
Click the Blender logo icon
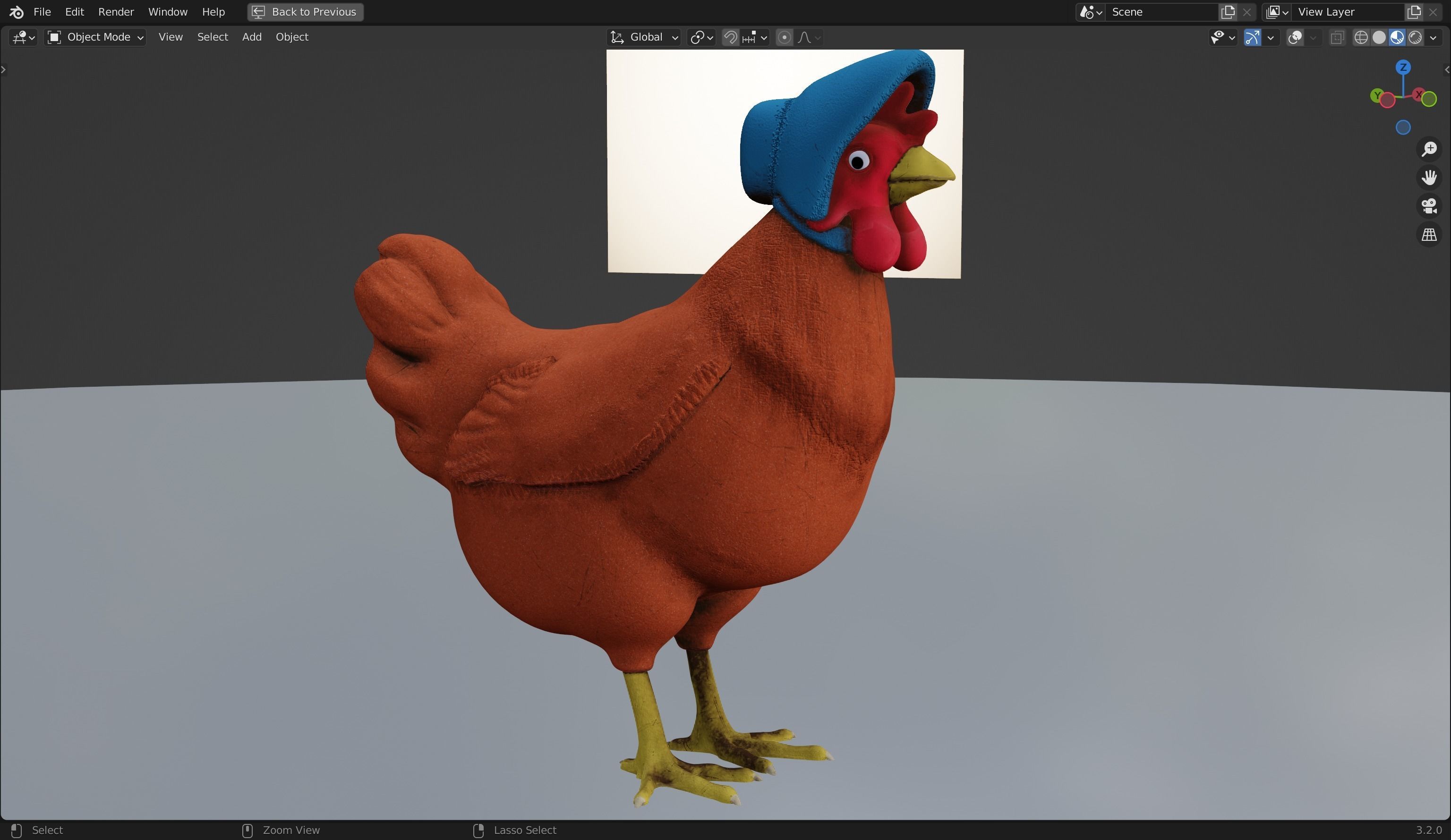pos(16,11)
